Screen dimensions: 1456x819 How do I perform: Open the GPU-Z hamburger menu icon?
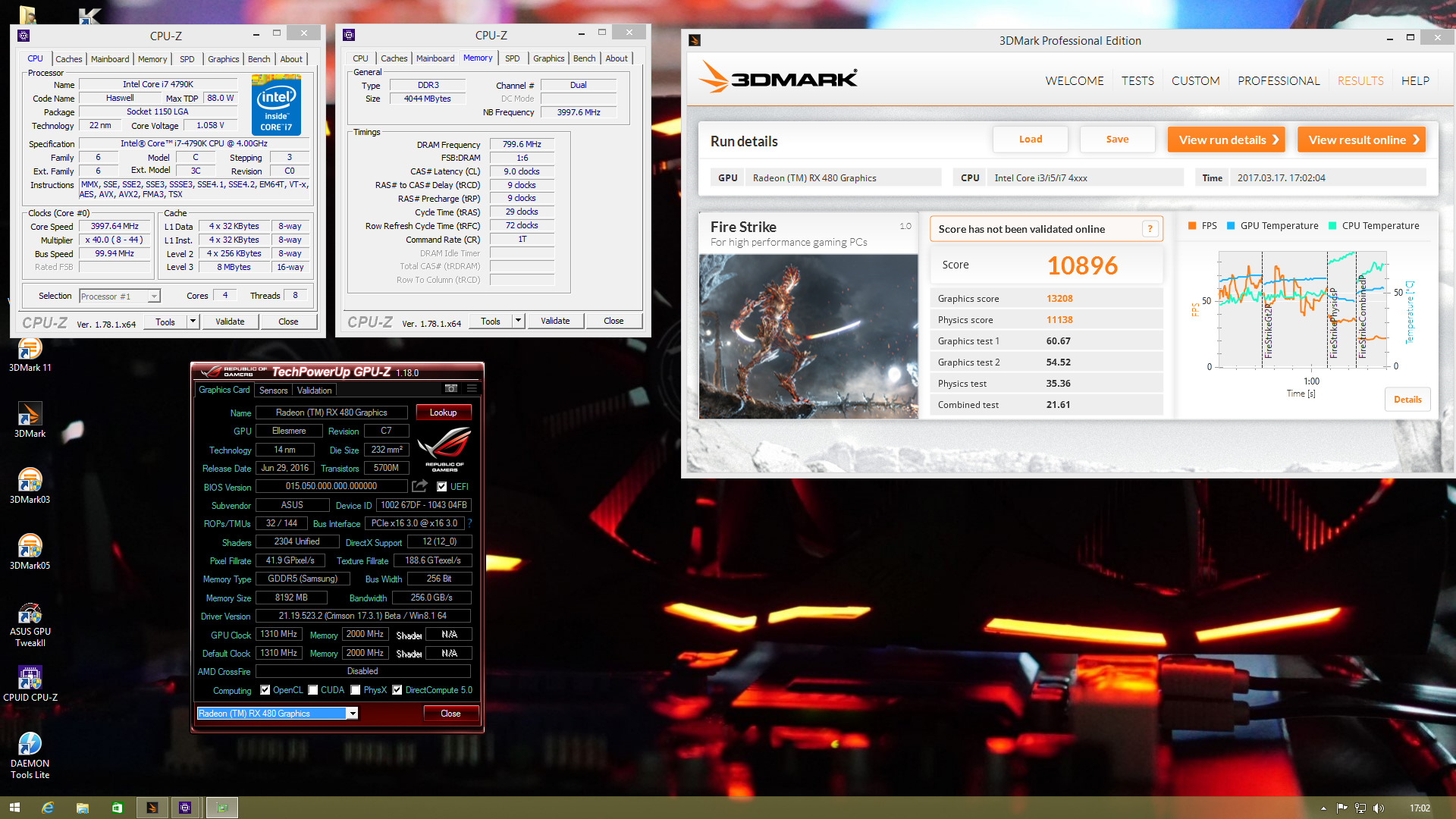pyautogui.click(x=472, y=389)
